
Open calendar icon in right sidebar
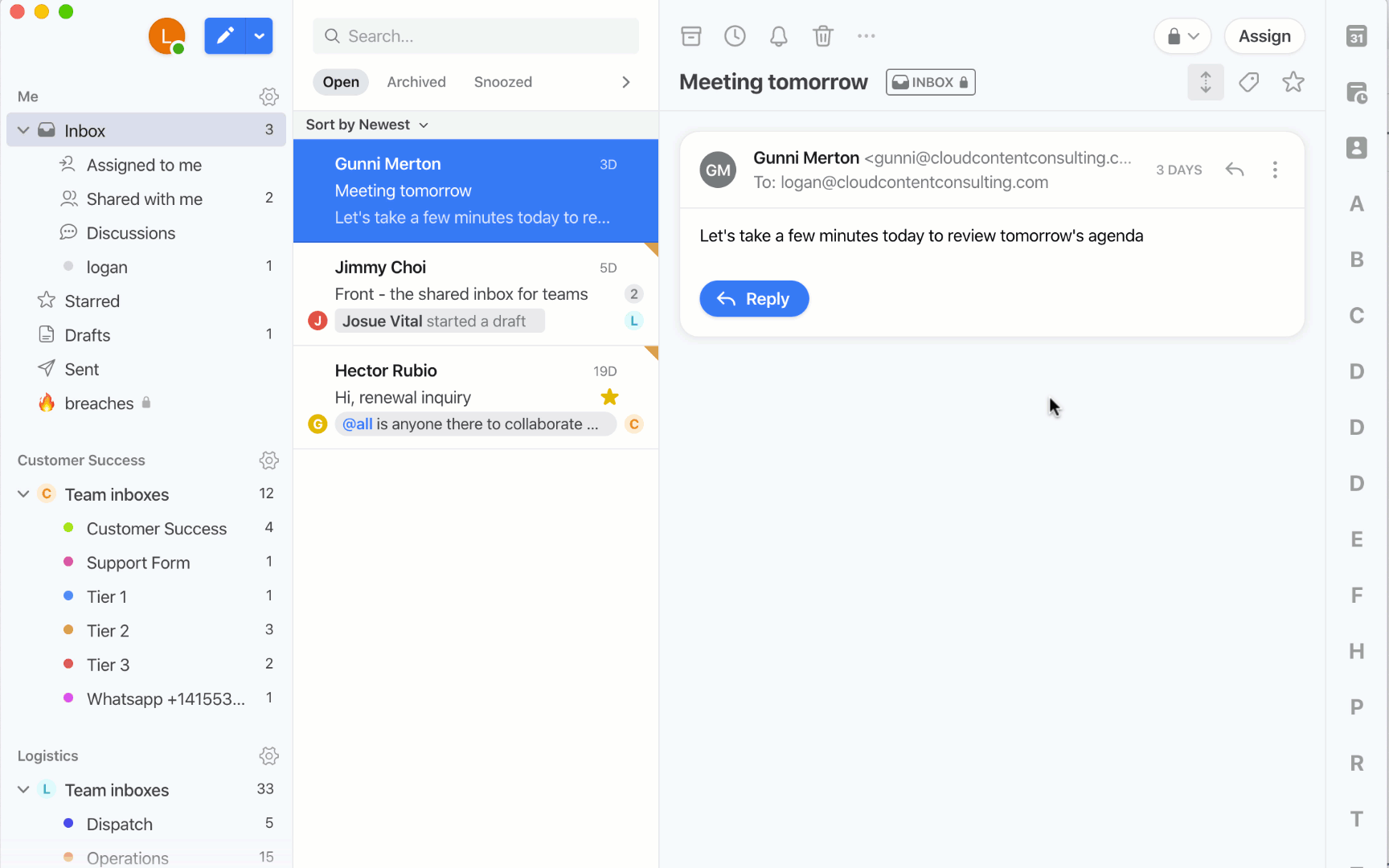coord(1357,36)
